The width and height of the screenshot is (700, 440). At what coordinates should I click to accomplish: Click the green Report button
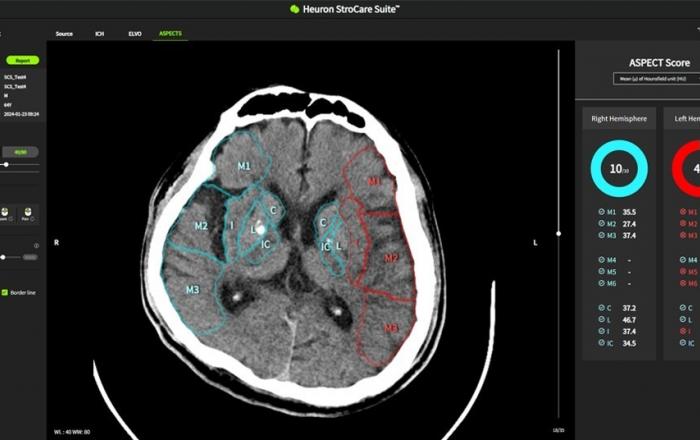(x=22, y=60)
